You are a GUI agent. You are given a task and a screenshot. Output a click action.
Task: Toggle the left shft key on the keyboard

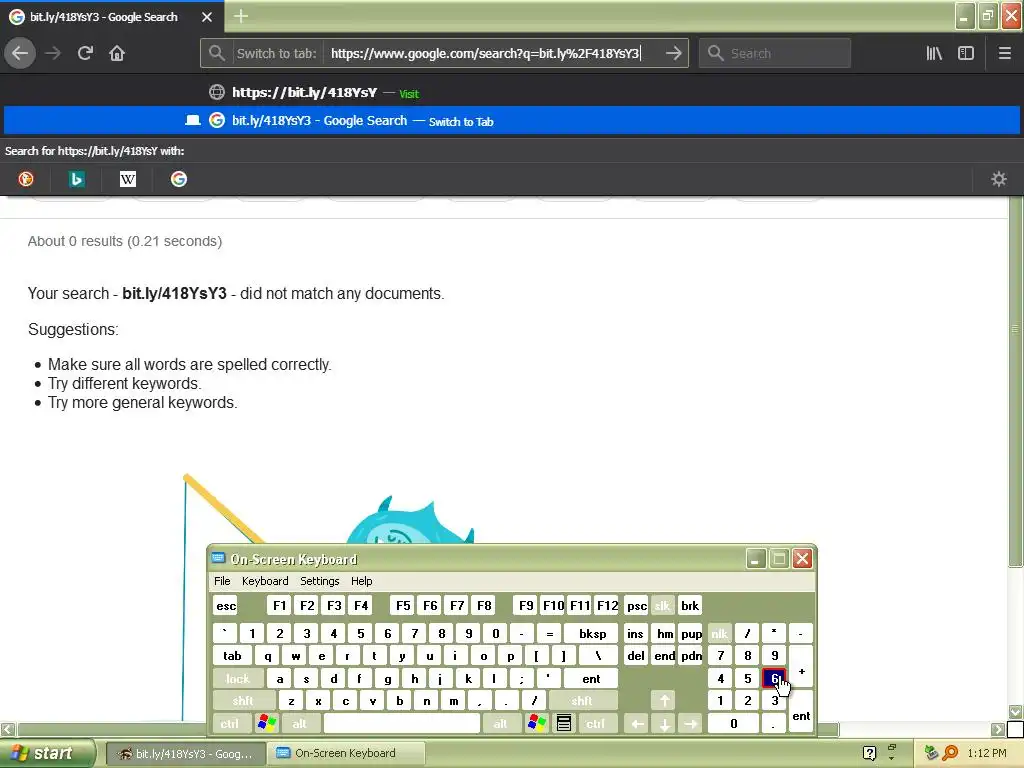coord(243,701)
